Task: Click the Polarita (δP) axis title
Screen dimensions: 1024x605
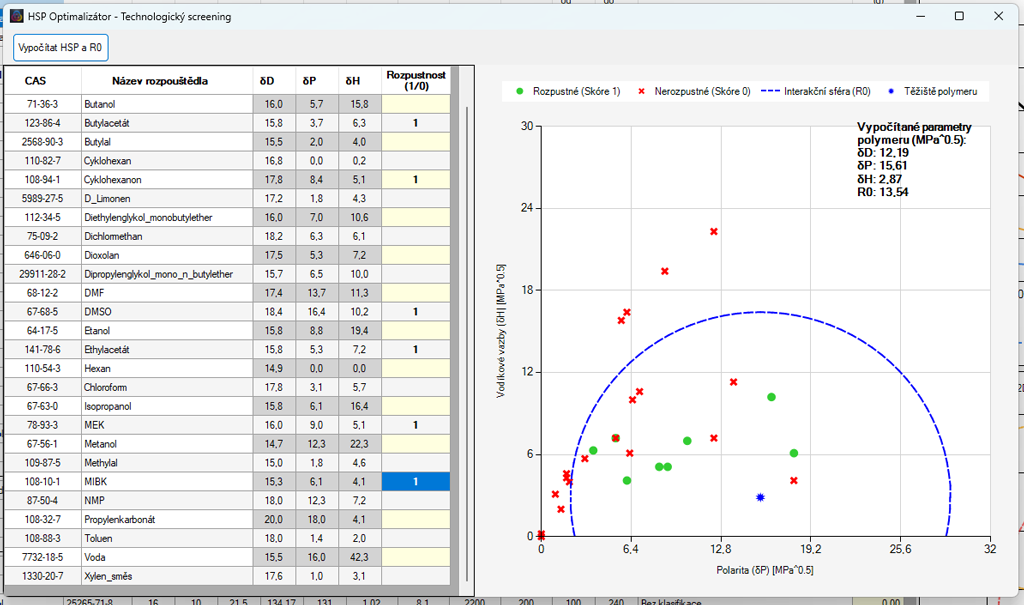Action: 765,570
